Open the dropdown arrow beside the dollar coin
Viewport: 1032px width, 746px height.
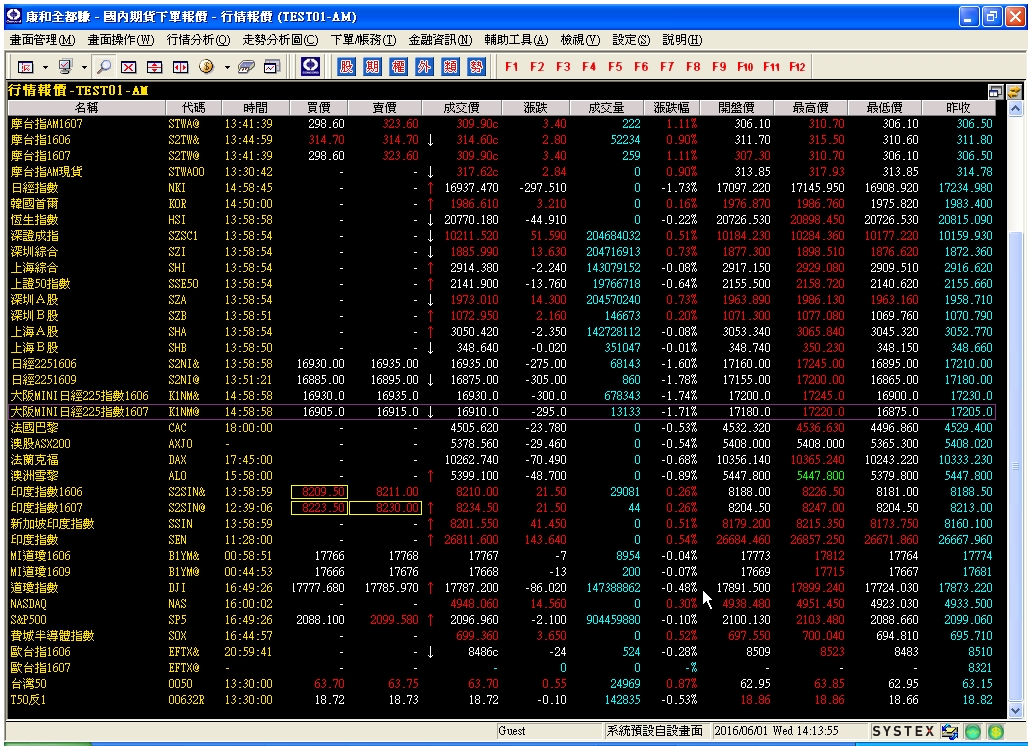(227, 67)
